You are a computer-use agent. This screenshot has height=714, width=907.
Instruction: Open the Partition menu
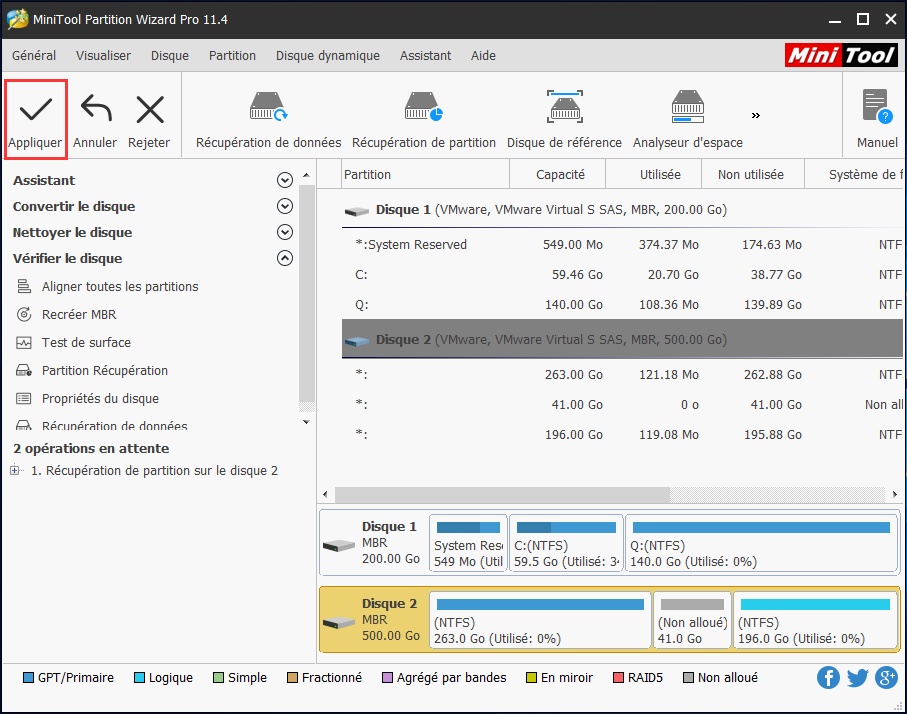tap(233, 56)
